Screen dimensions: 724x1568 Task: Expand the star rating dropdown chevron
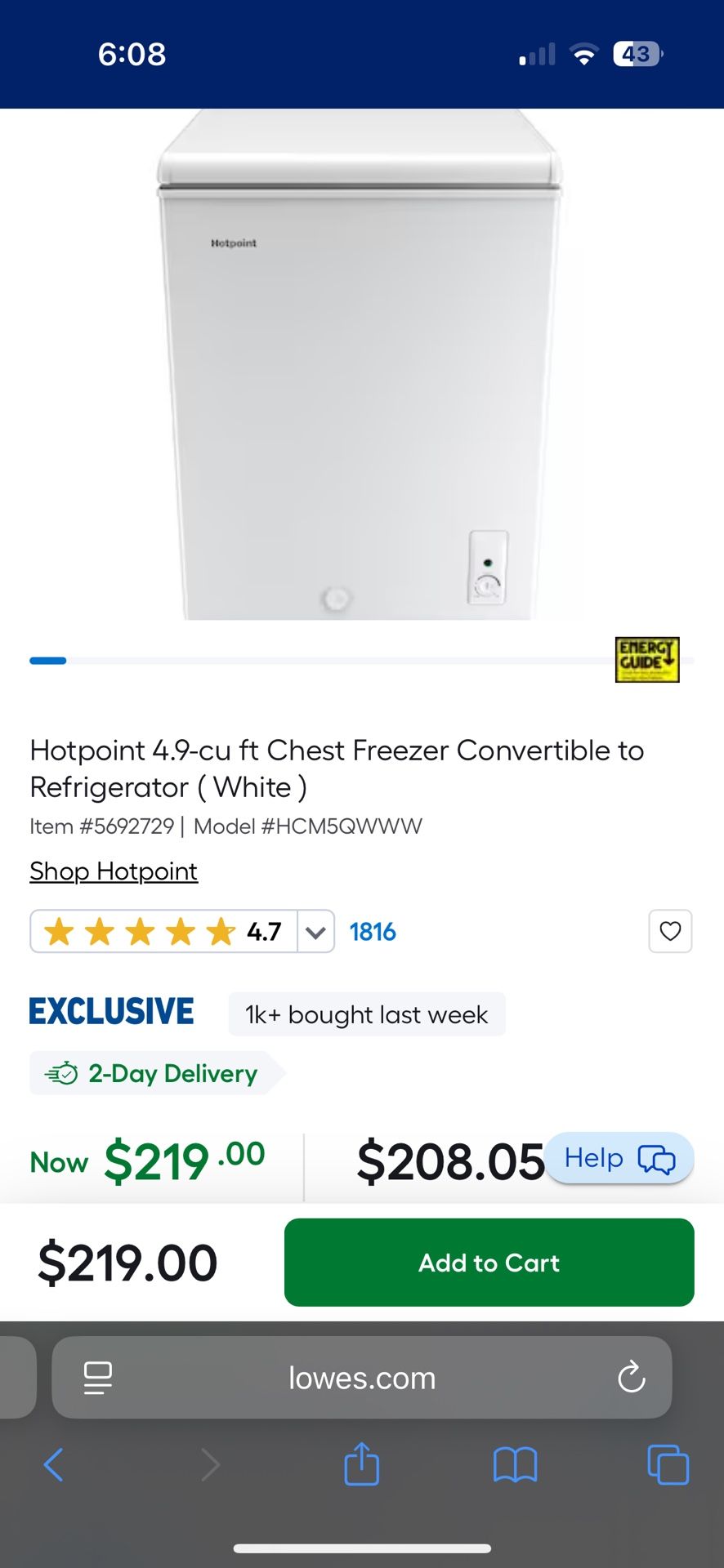click(x=315, y=932)
